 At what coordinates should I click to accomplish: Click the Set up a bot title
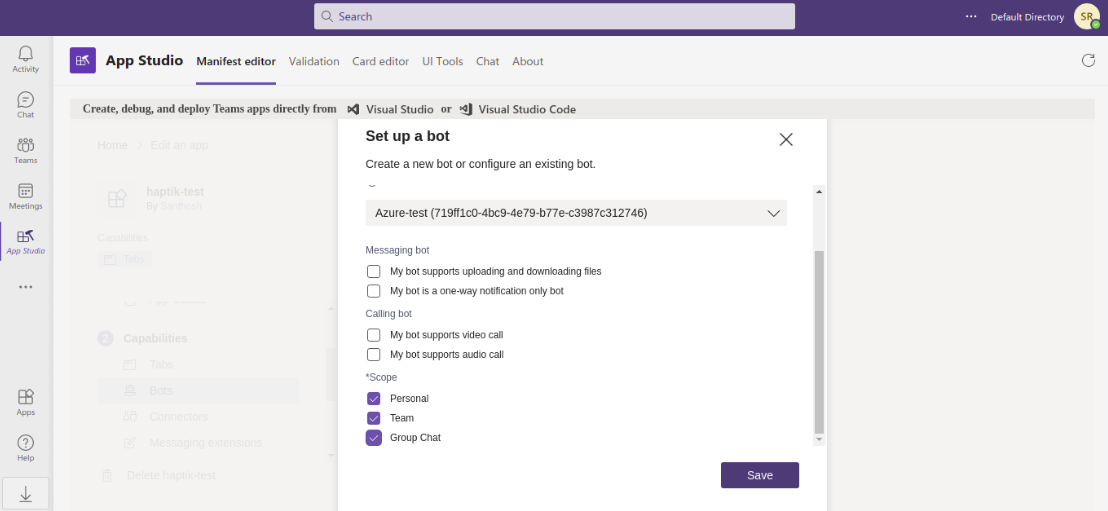[407, 136]
